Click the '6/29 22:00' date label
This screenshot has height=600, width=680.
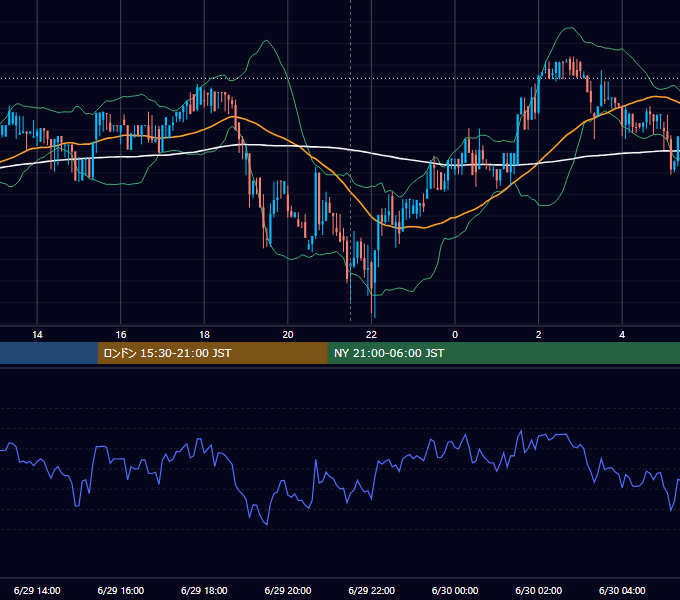[x=372, y=590]
